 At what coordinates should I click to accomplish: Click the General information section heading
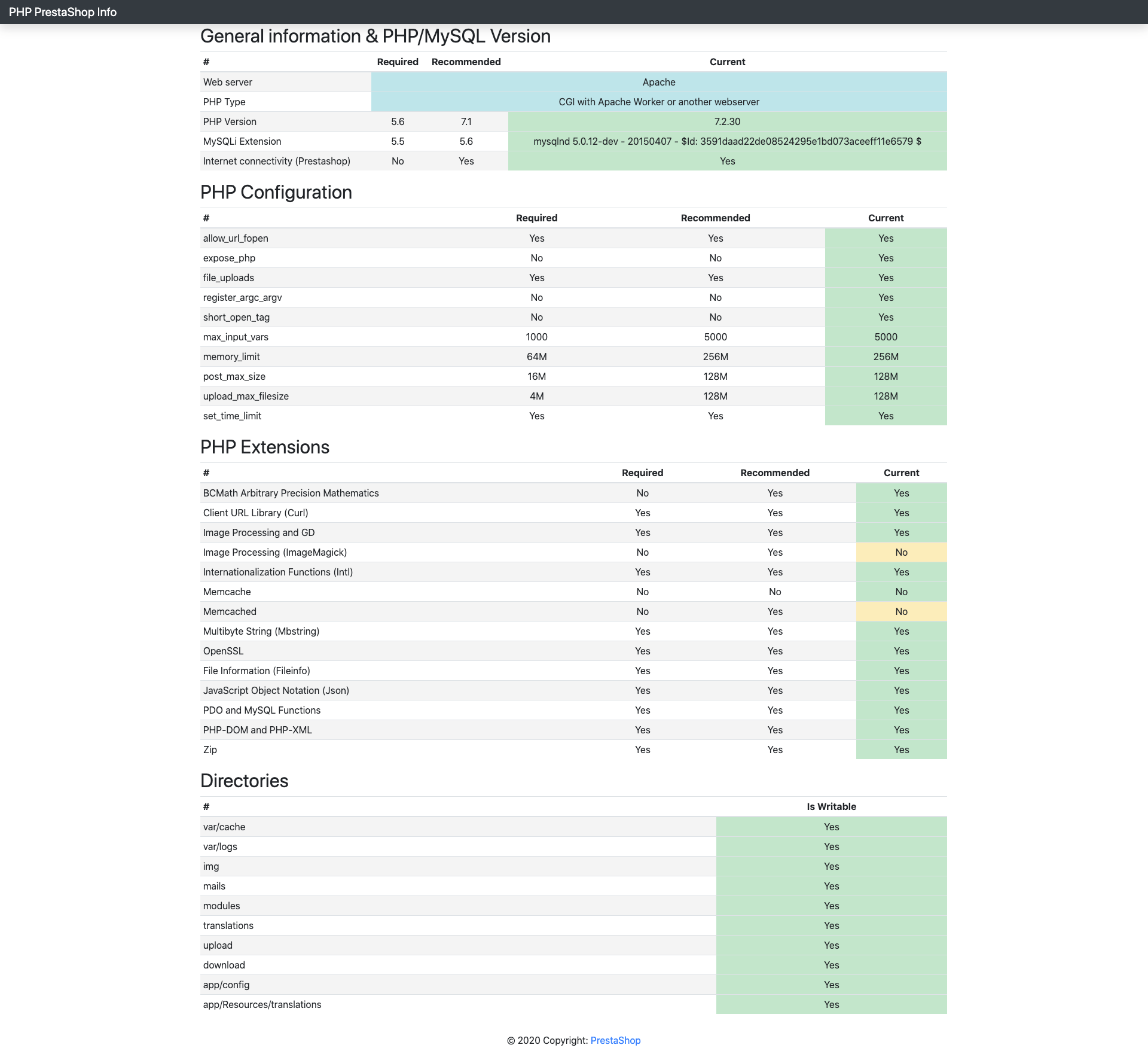(x=375, y=36)
